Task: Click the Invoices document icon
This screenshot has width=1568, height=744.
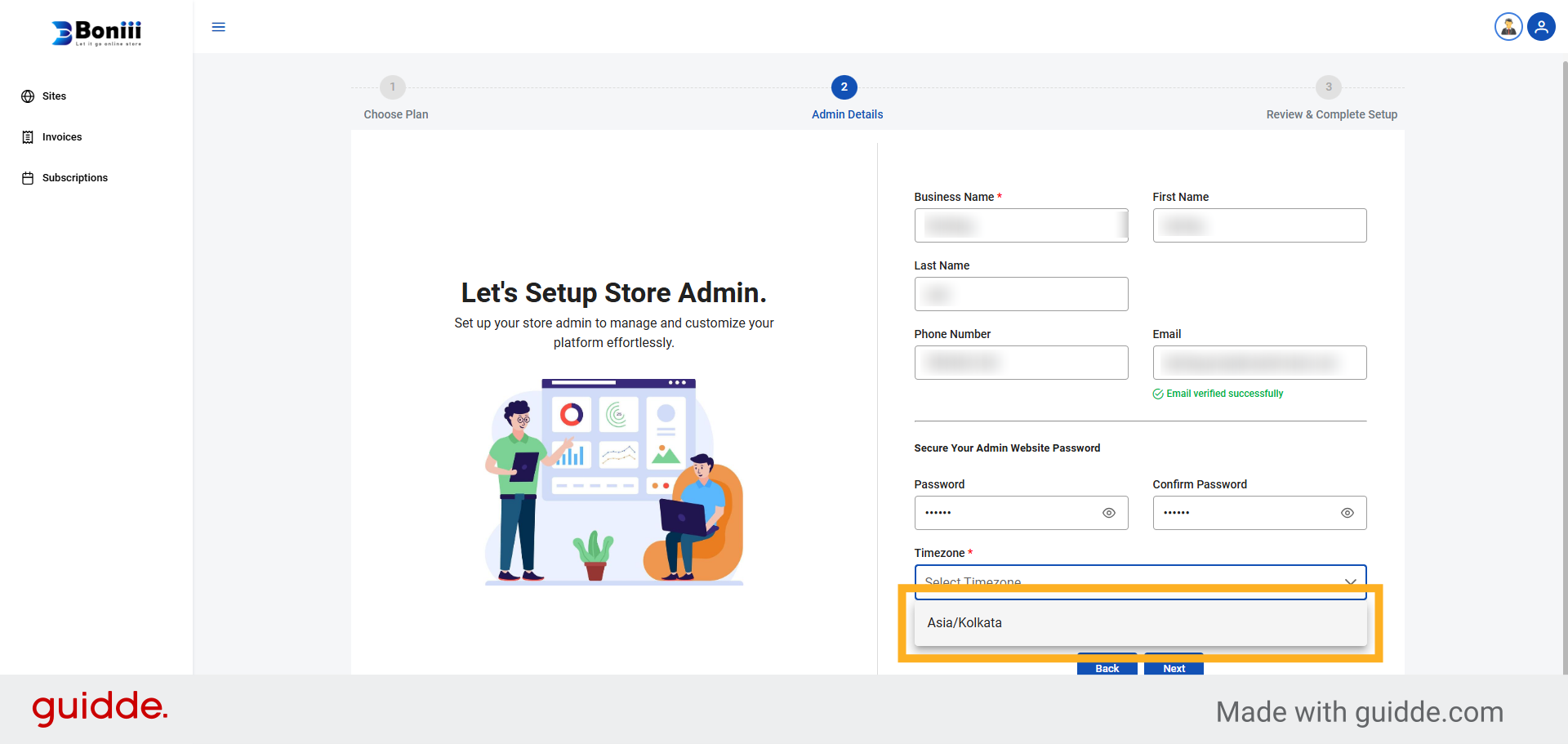Action: pos(28,137)
